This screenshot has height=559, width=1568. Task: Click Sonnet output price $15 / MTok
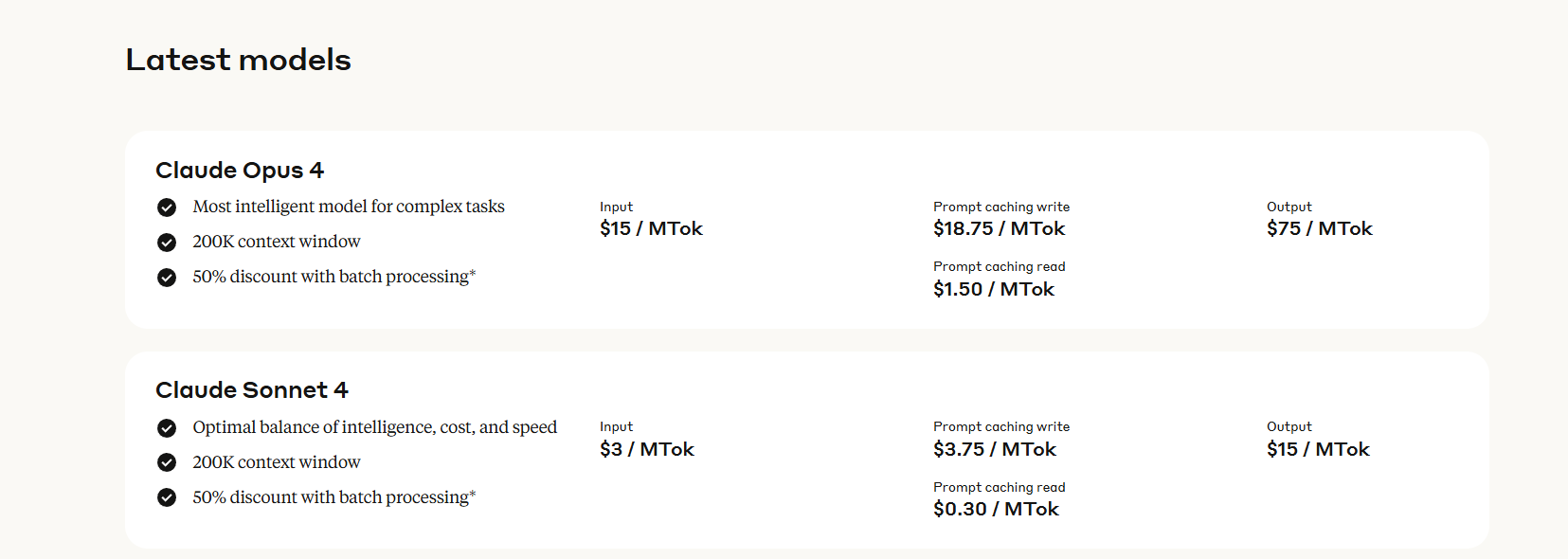1318,449
